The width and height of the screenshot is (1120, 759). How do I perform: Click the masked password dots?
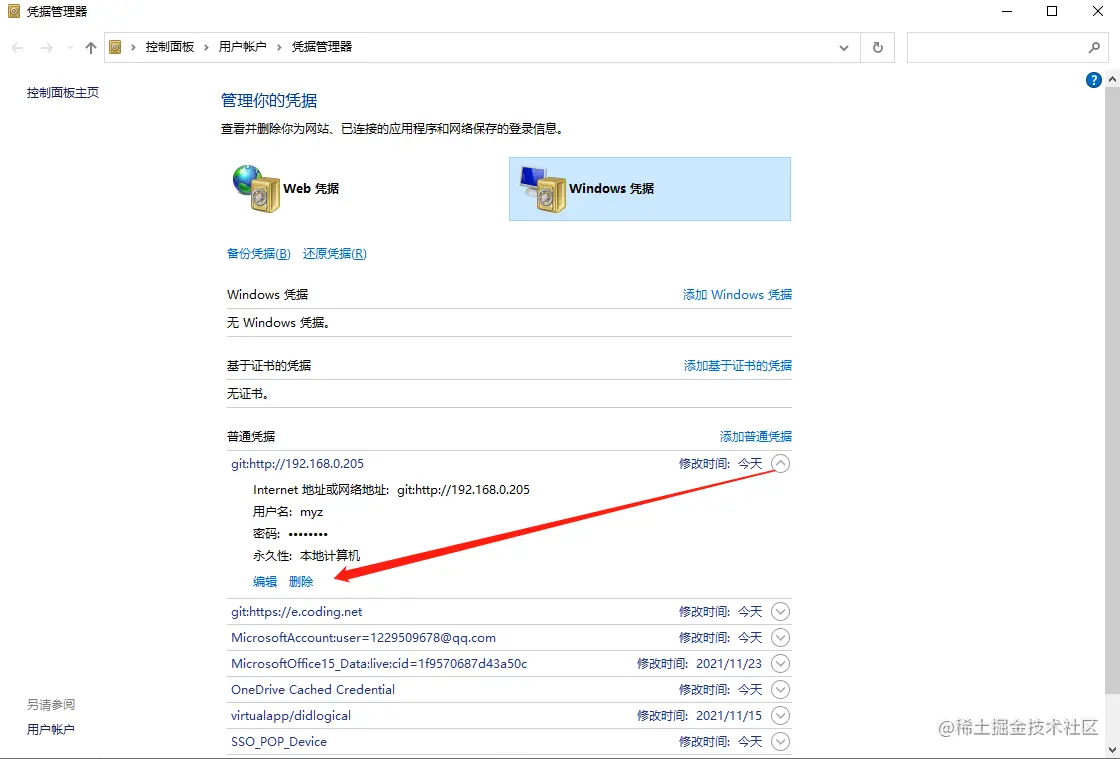(308, 533)
